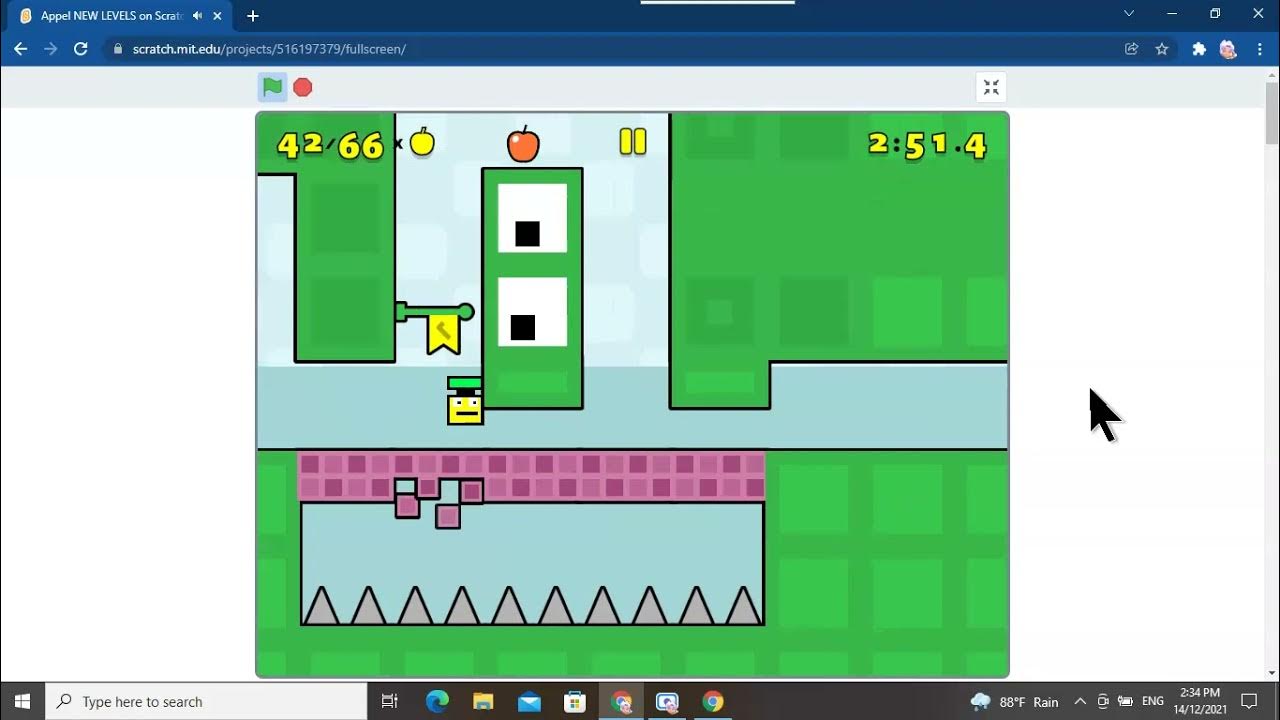Go back to the previous page

coord(21,49)
